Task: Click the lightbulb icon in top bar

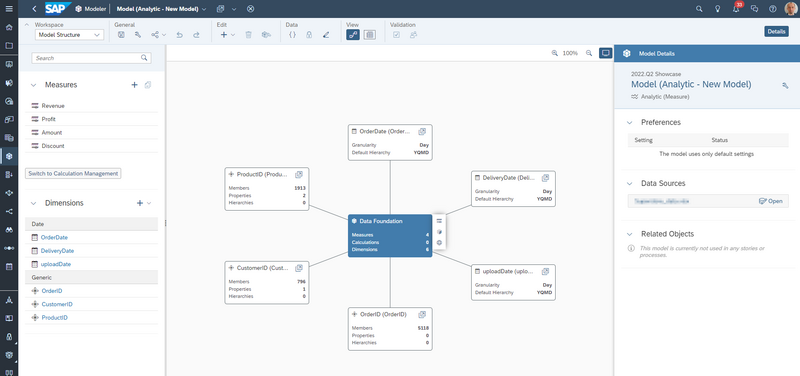Action: click(x=717, y=9)
